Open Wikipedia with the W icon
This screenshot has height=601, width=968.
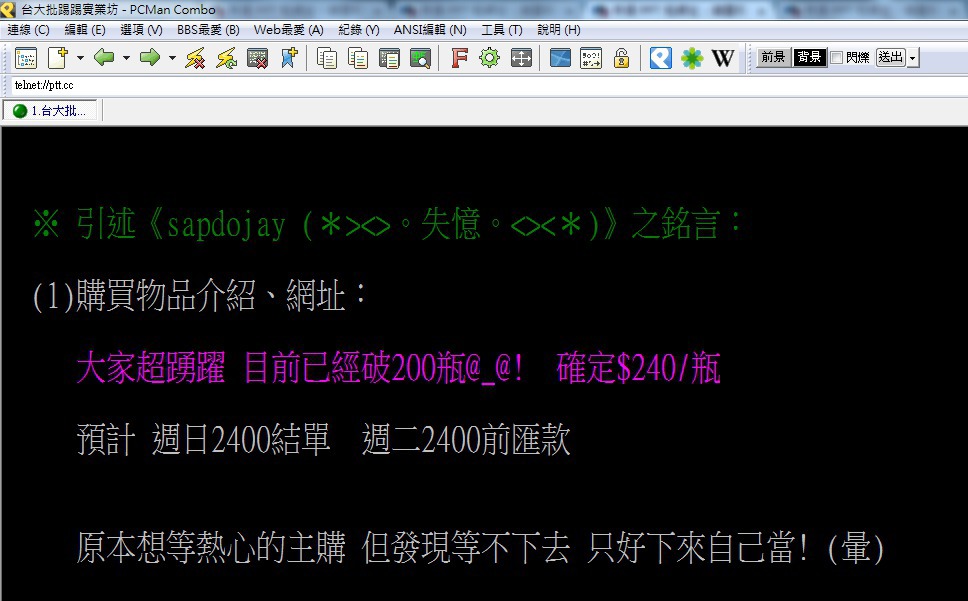723,58
